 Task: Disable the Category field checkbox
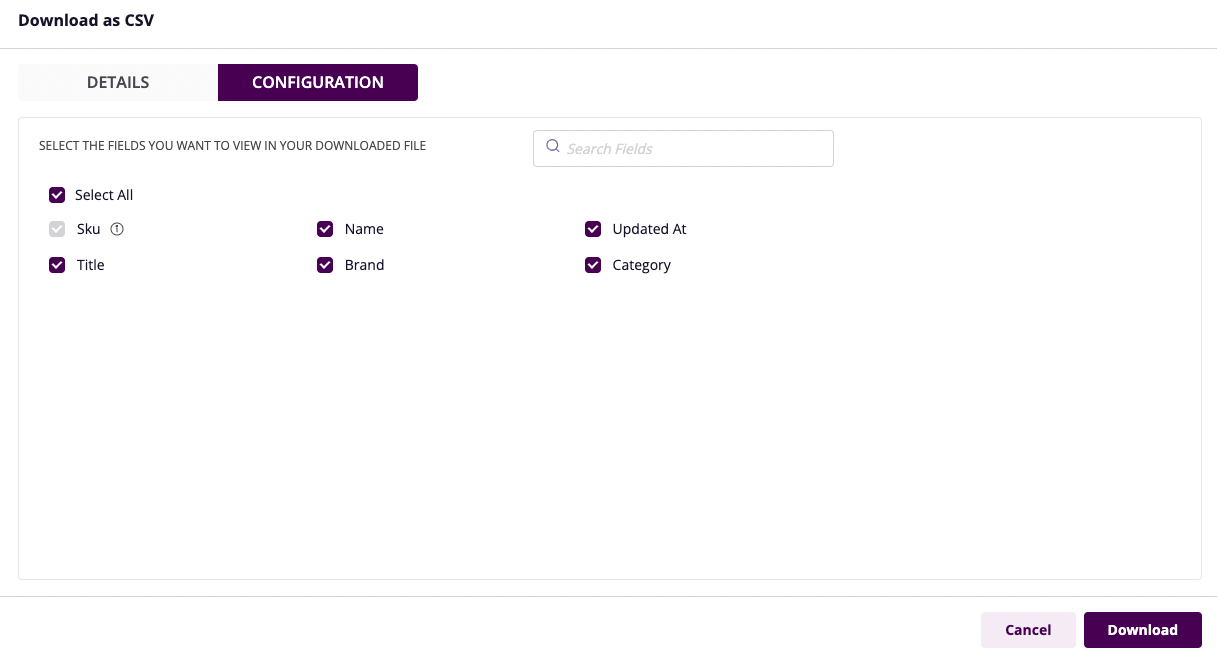[593, 265]
